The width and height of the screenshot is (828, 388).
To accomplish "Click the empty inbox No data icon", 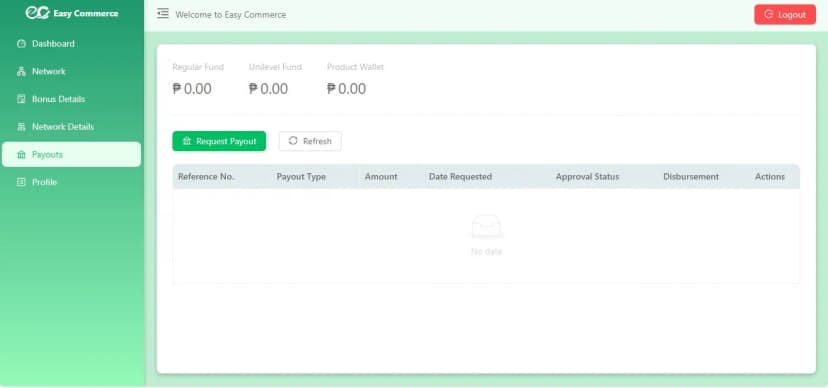I will tap(486, 226).
